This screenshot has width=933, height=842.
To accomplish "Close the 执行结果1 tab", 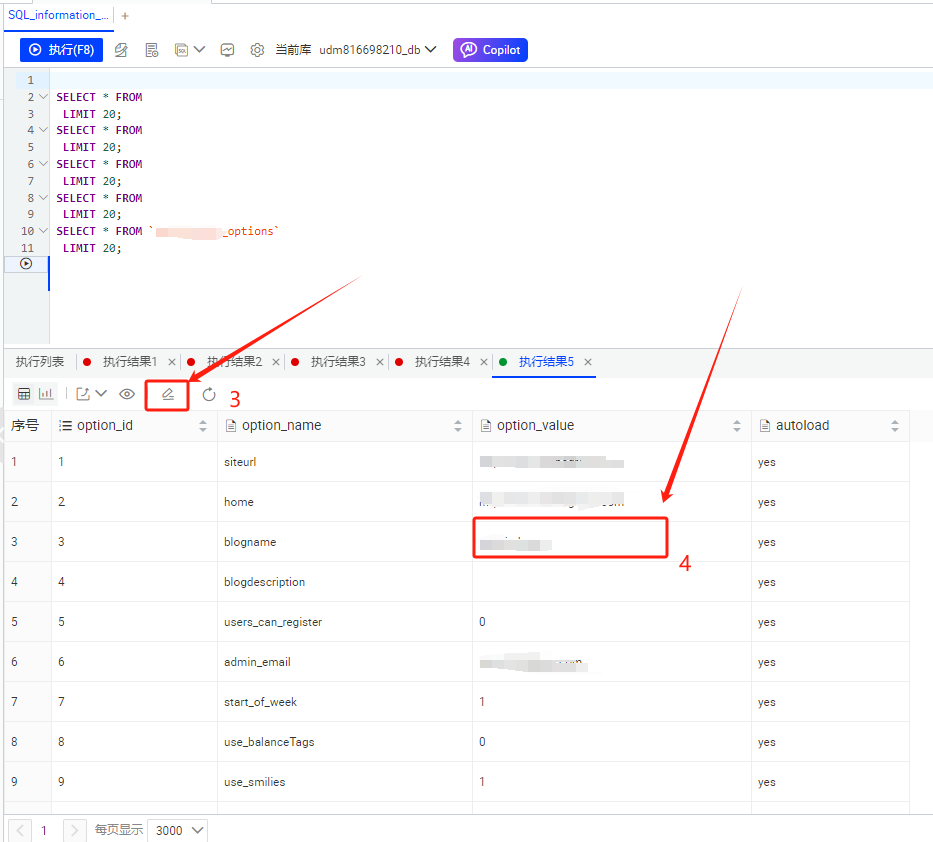I will tap(172, 362).
